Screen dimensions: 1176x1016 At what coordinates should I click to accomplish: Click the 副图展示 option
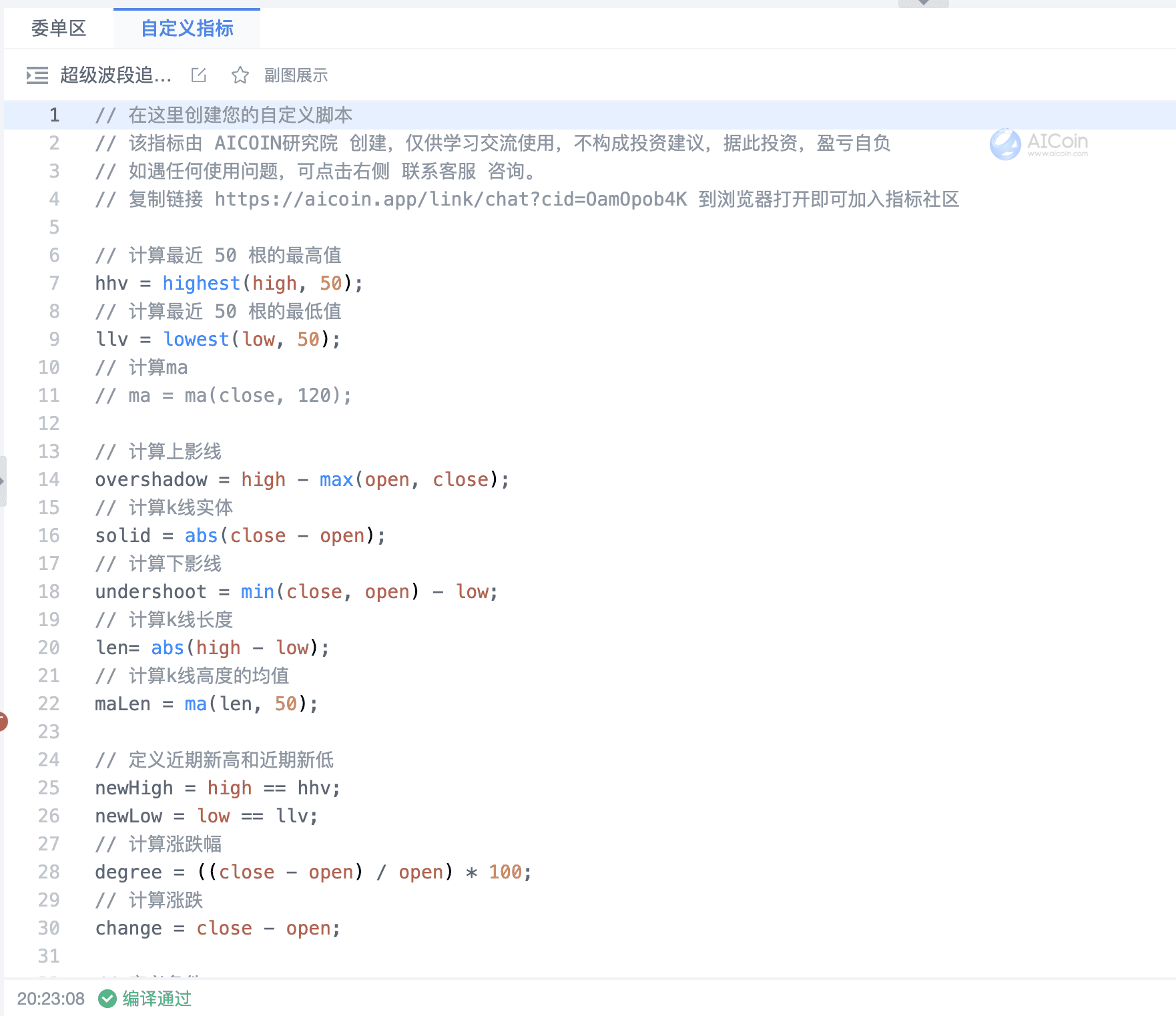pyautogui.click(x=296, y=75)
